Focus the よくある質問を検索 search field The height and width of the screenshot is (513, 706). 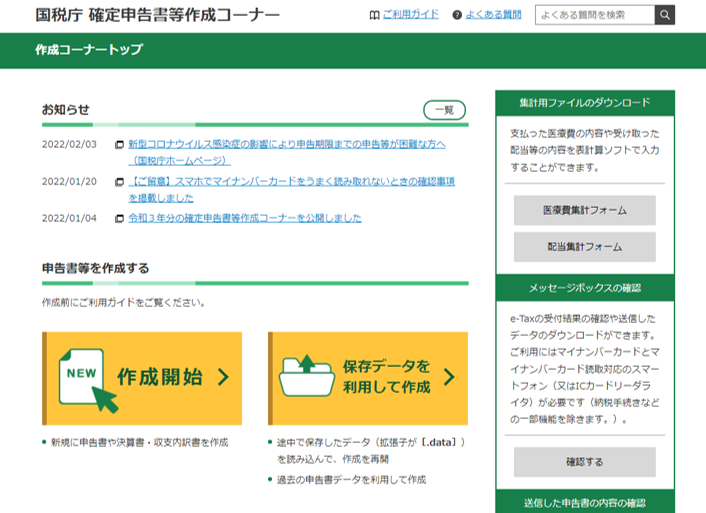(x=594, y=15)
